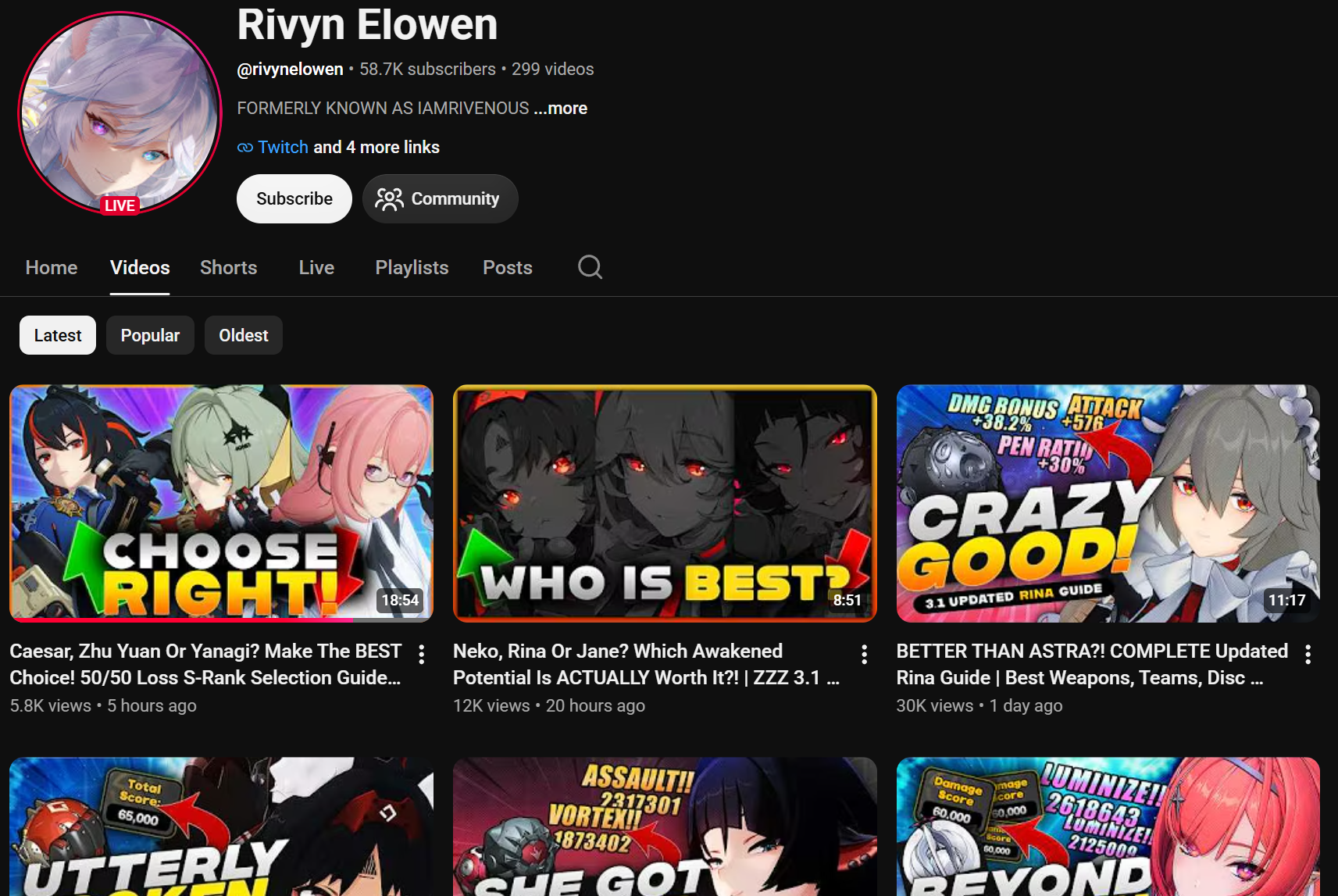Open the LUMINIZE BEYOND thumbnail video
Image resolution: width=1338 pixels, height=896 pixels.
pos(1108,826)
